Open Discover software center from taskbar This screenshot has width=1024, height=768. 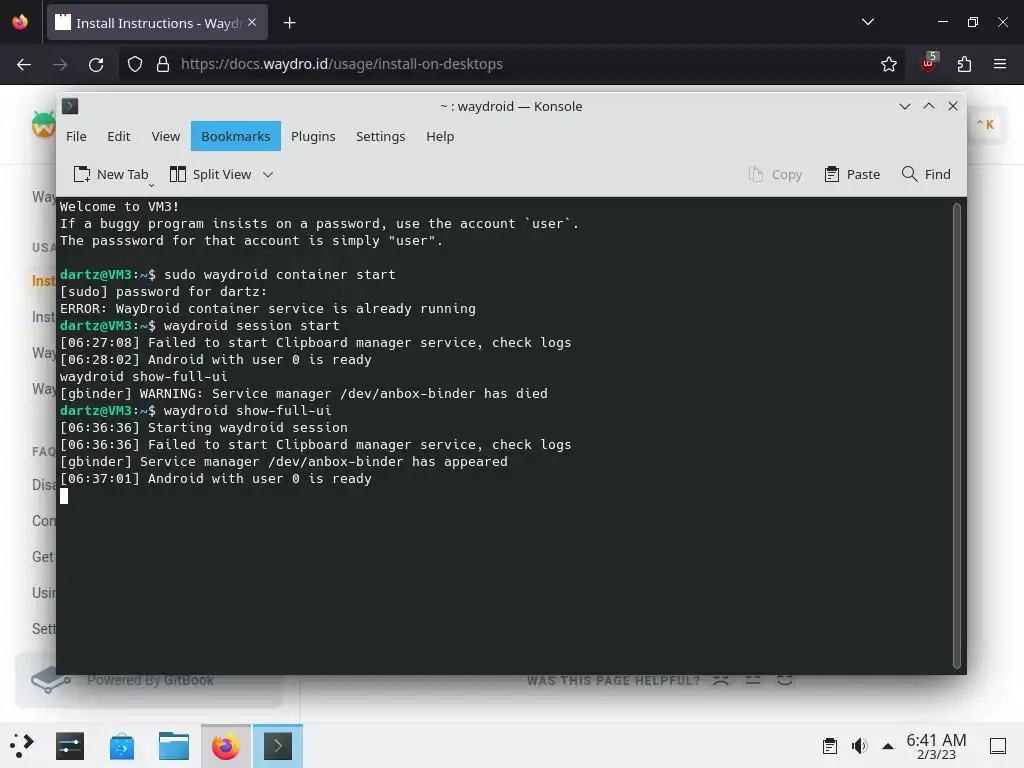pos(121,746)
